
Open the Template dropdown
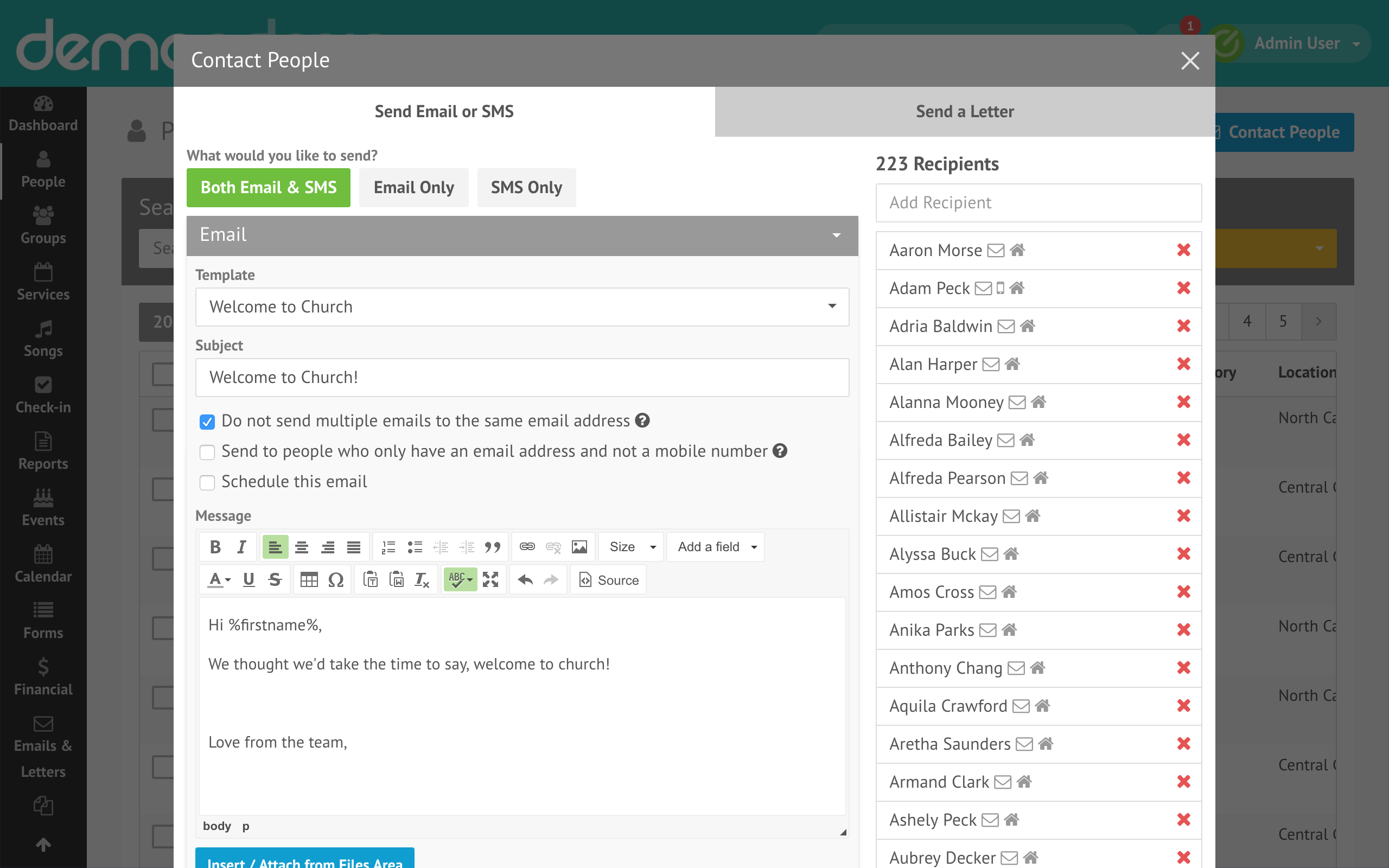[522, 307]
